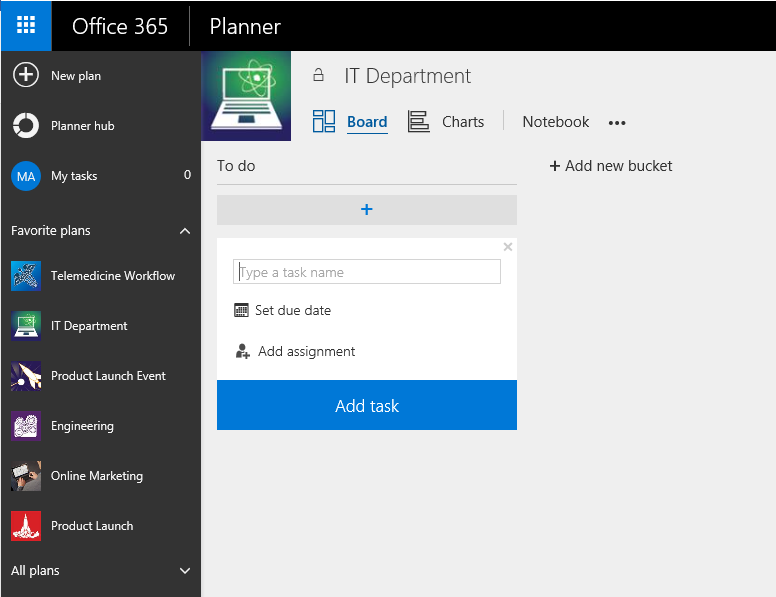Click the IT Department plan title heading
The width and height of the screenshot is (776, 597).
click(x=407, y=76)
